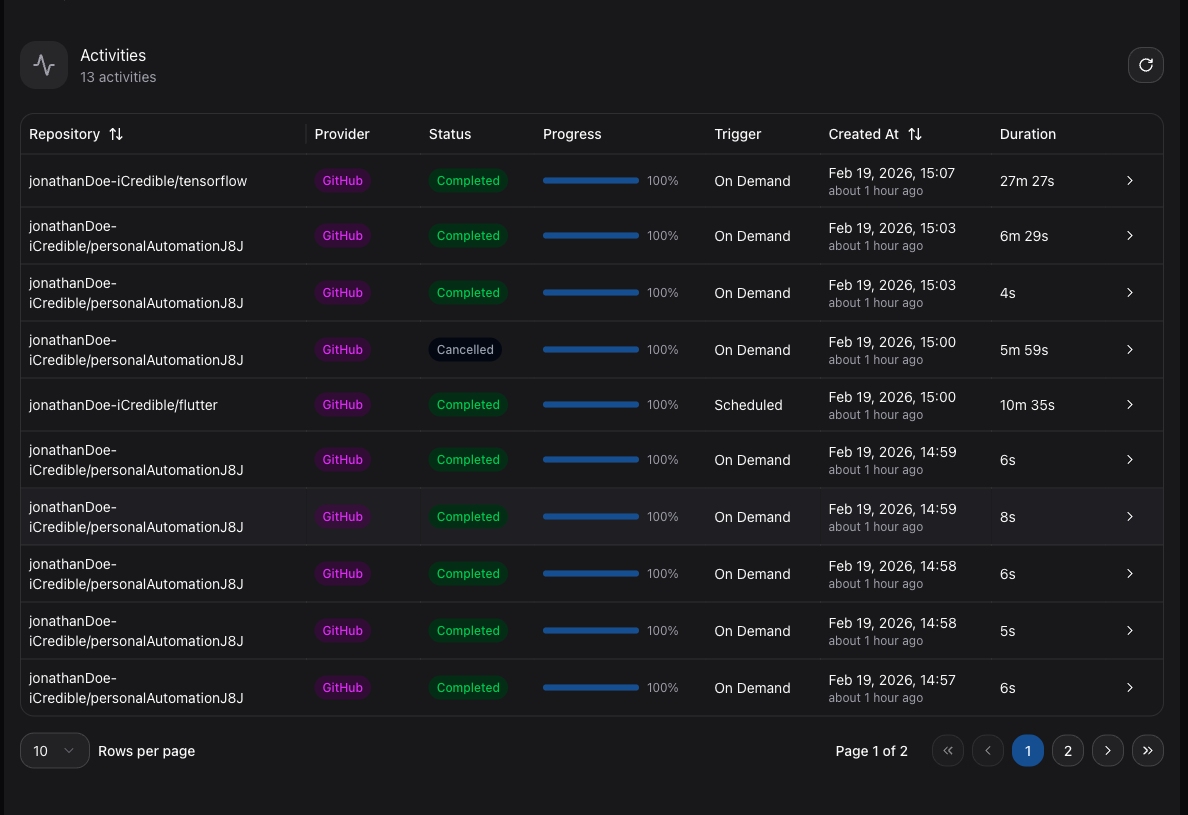The width and height of the screenshot is (1188, 815).
Task: Open the rows per page dropdown
Action: [x=55, y=750]
